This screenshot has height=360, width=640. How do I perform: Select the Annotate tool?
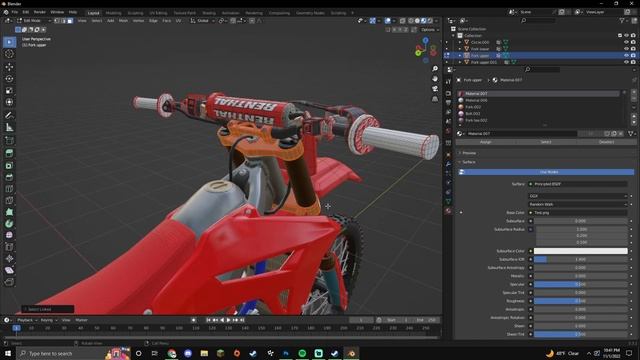click(x=9, y=116)
